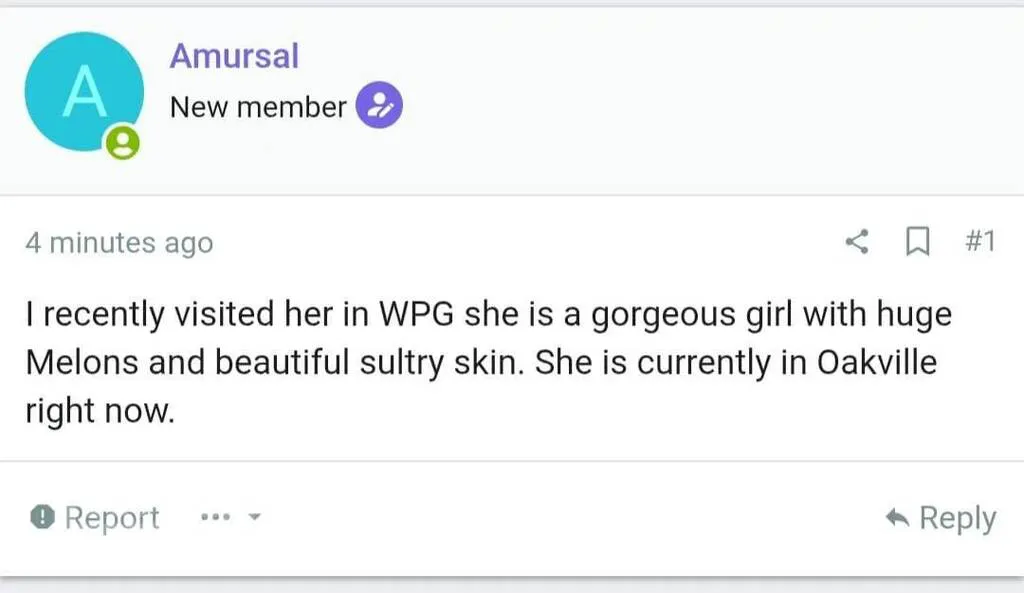Click the "4 minutes ago" timestamp
Viewport: 1024px width, 593px height.
(x=119, y=243)
